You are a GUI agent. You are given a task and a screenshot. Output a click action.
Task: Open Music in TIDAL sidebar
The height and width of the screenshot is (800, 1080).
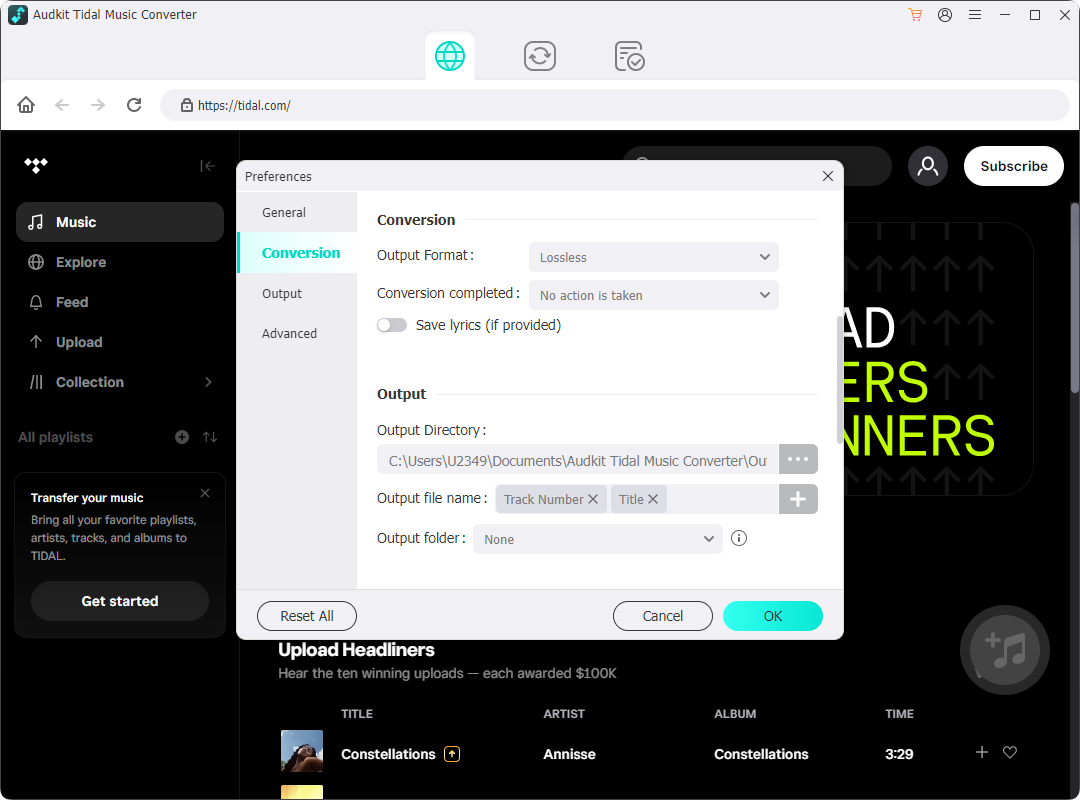click(x=120, y=222)
